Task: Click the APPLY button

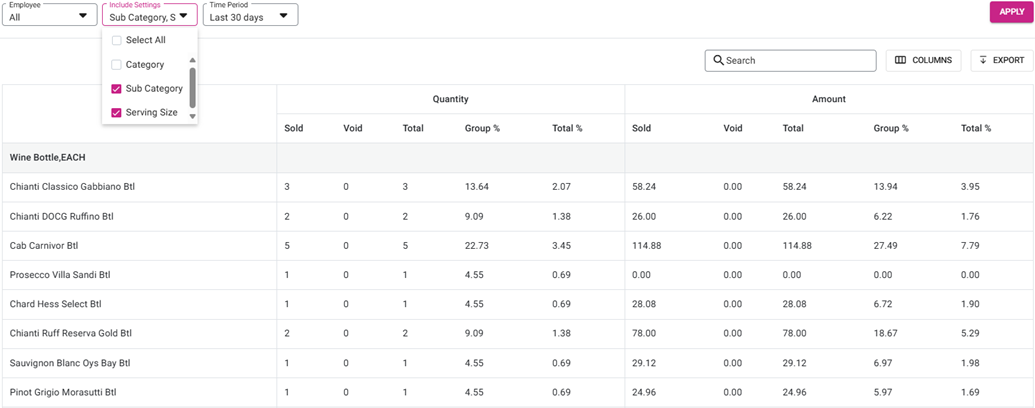Action: click(x=1010, y=12)
